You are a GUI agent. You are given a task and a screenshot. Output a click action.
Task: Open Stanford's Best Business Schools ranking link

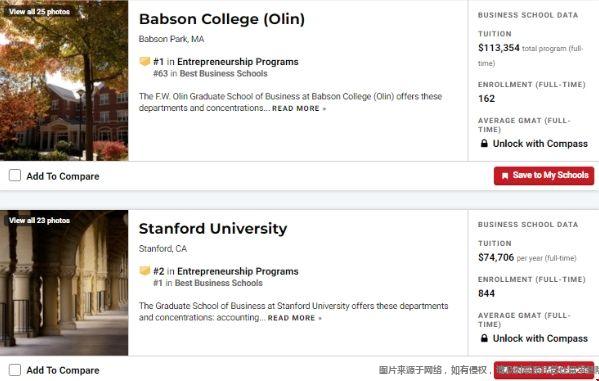click(219, 283)
